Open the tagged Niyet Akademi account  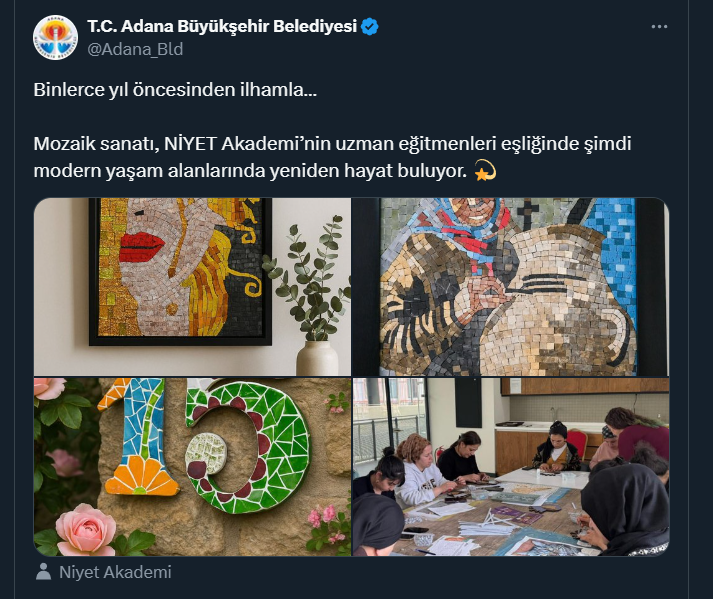(115, 572)
